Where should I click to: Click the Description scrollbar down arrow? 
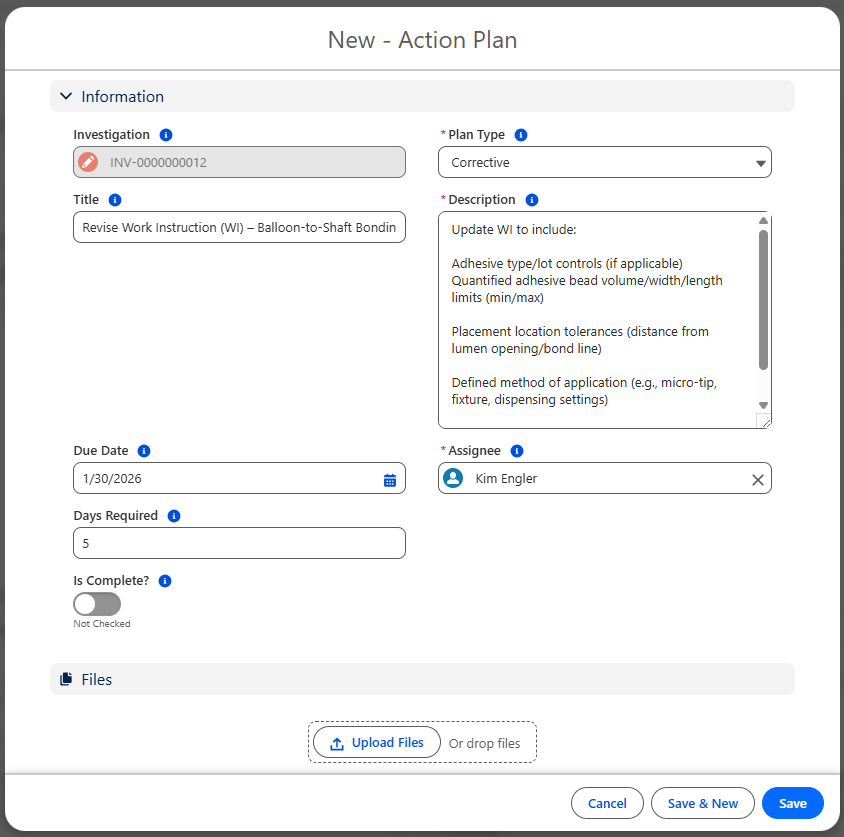point(763,405)
